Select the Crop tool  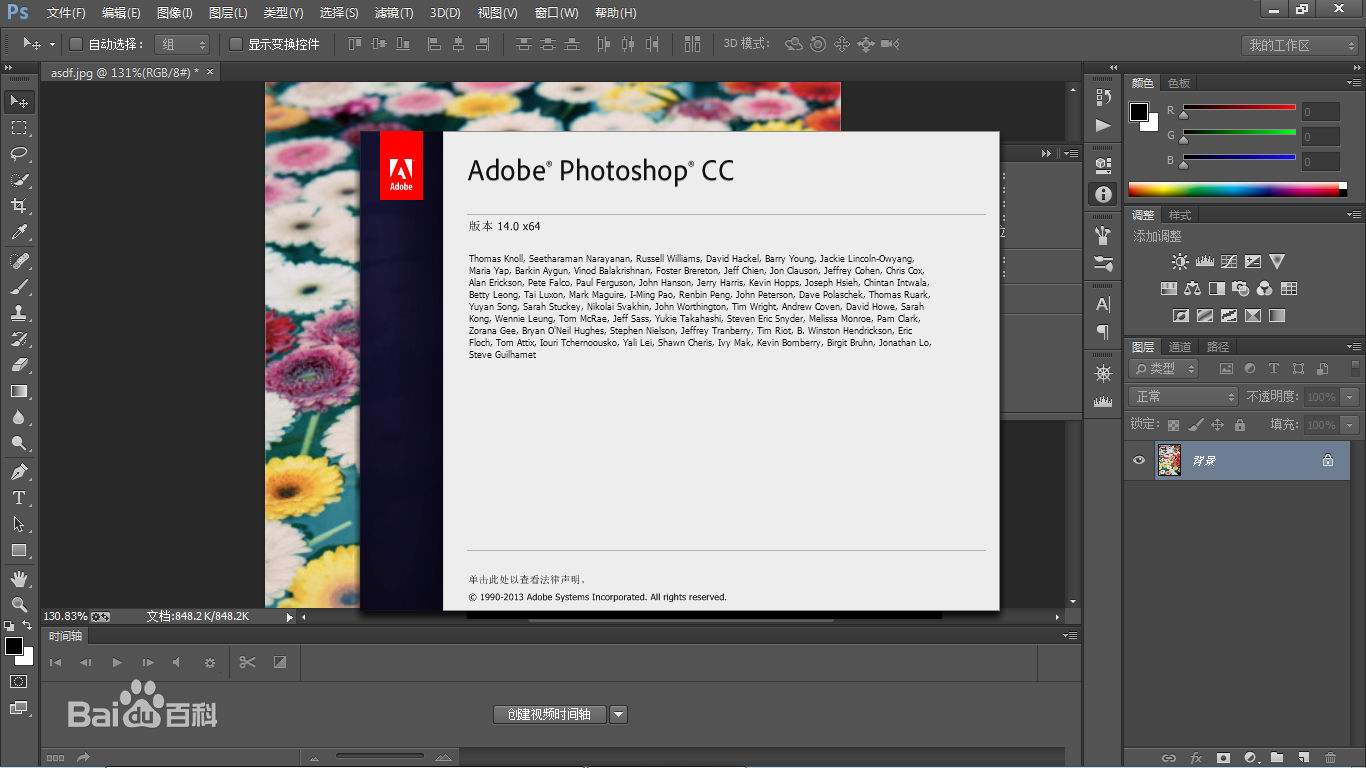click(x=19, y=206)
